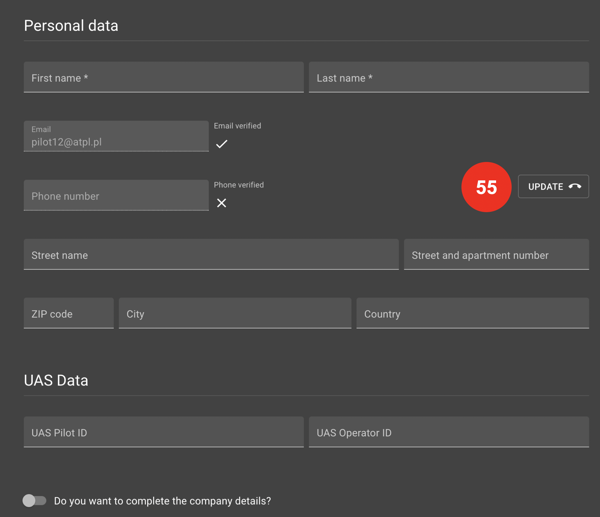Click into the Phone number field

(116, 196)
